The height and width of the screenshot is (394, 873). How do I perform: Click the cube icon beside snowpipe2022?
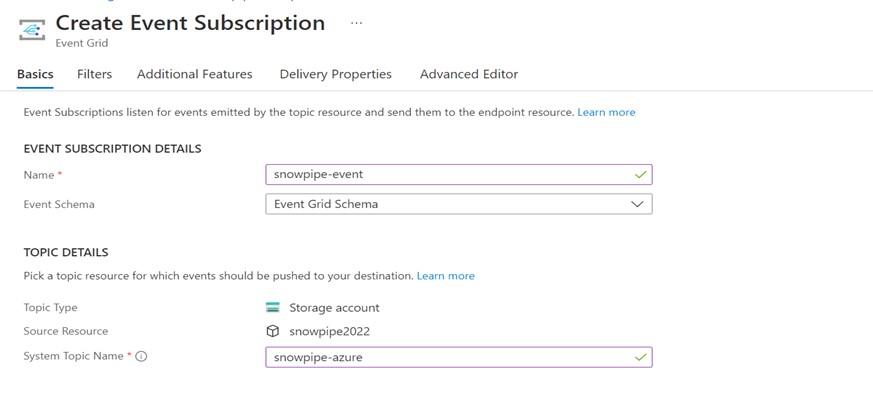272,332
